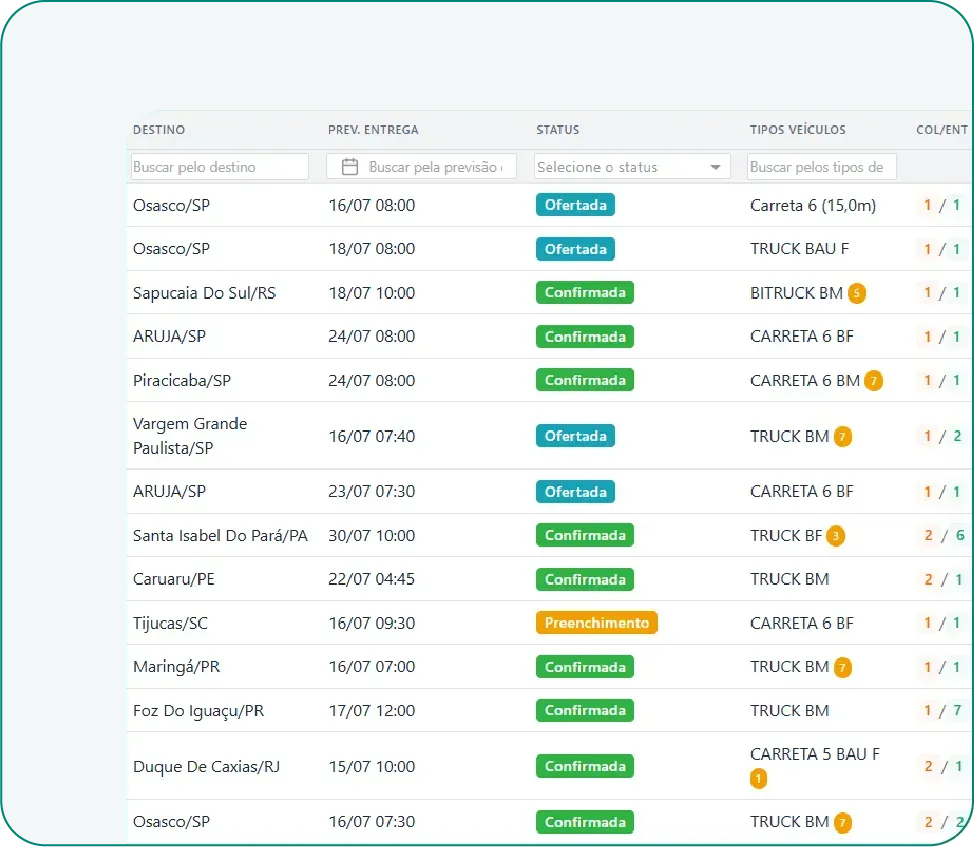Viewport: 974px width, 847px height.
Task: Select destination Sapucaia Do Sul/RS
Action: click(204, 293)
